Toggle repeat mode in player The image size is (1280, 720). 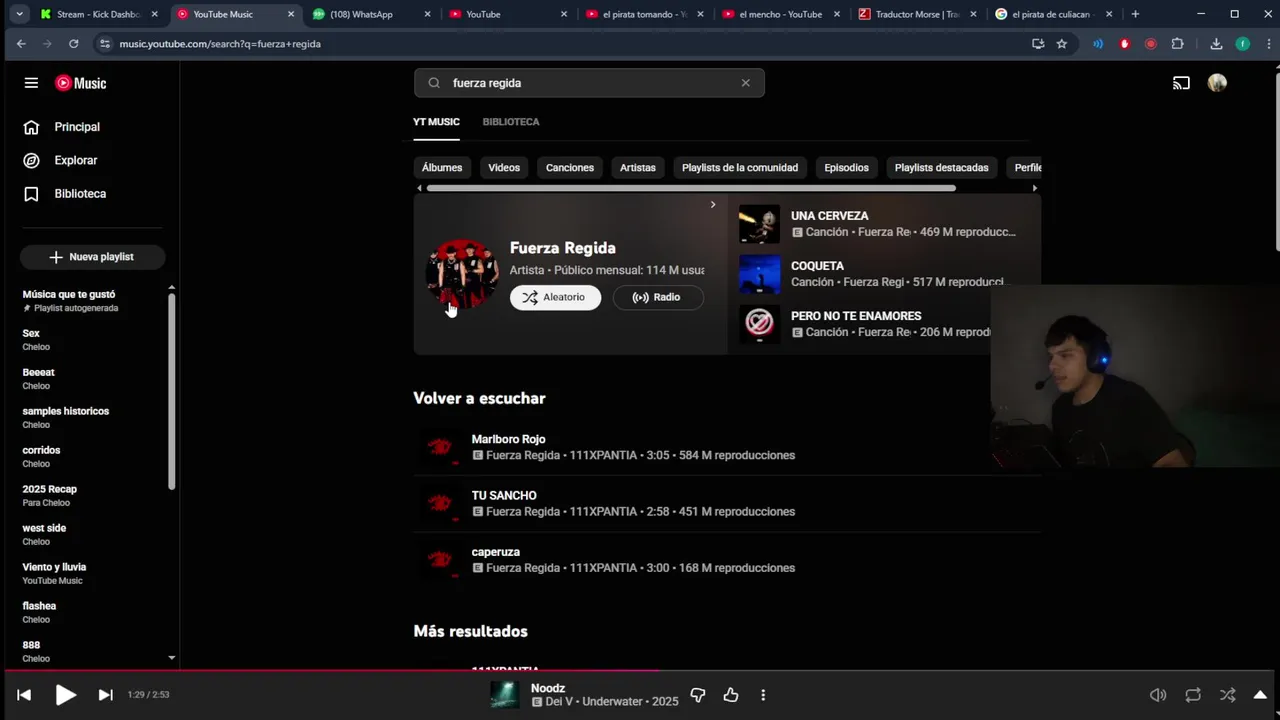click(x=1193, y=695)
